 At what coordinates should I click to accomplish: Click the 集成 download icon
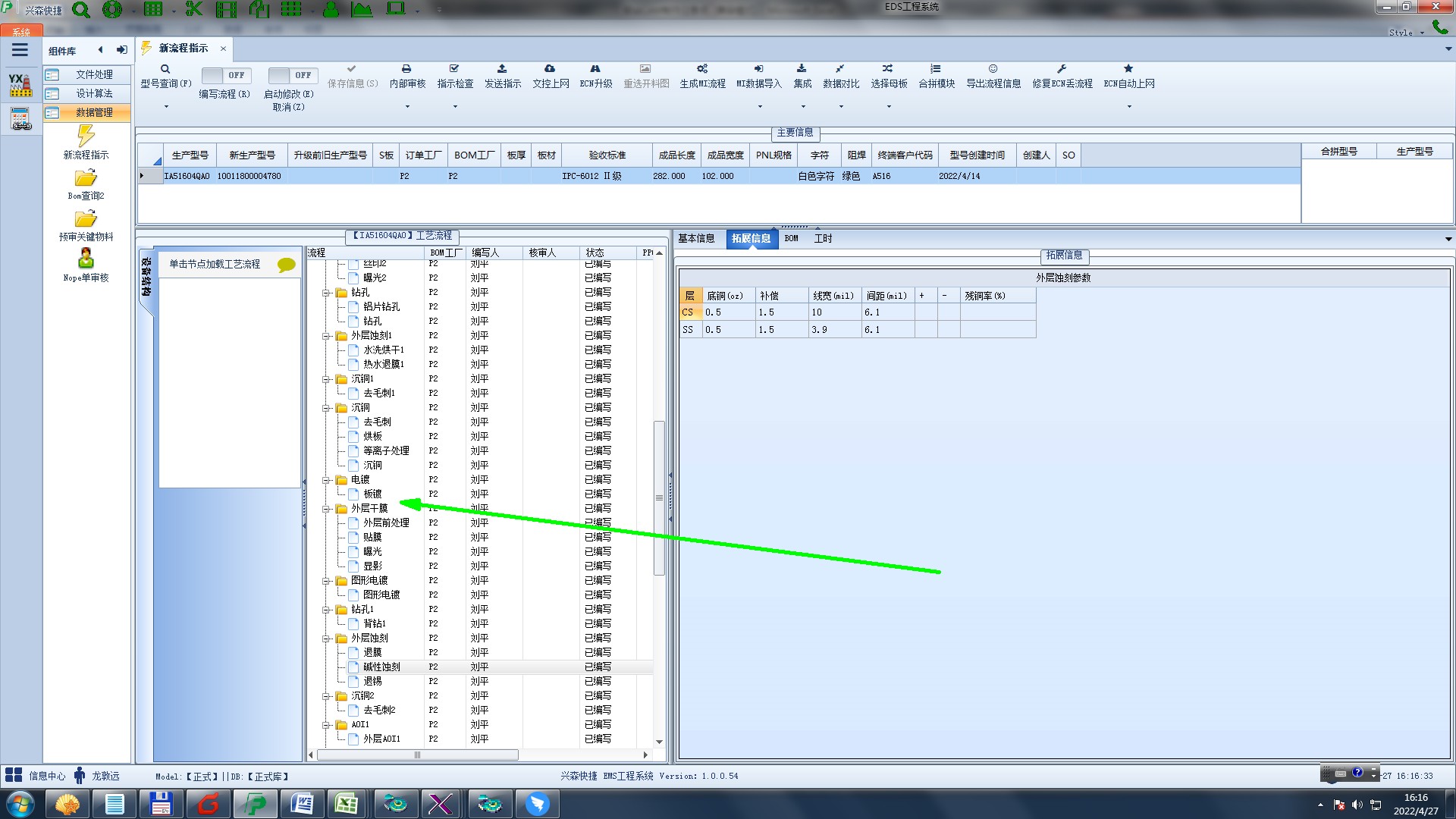pyautogui.click(x=802, y=69)
